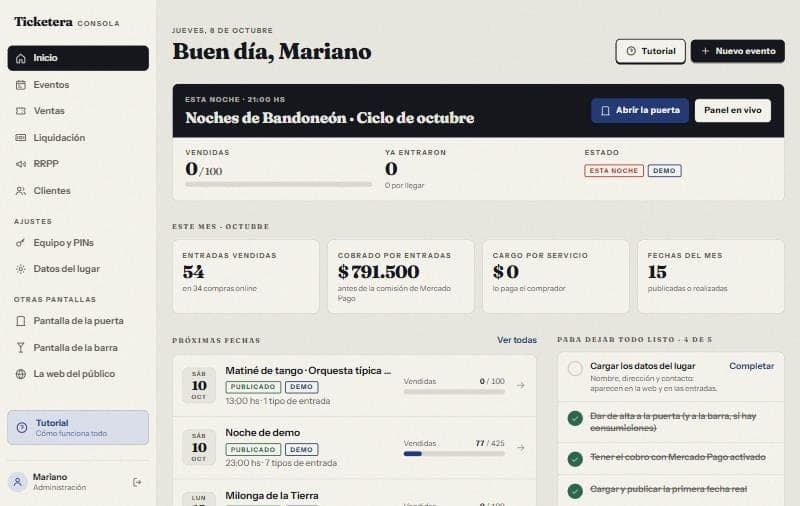Open the Inicio home icon

(x=21, y=58)
